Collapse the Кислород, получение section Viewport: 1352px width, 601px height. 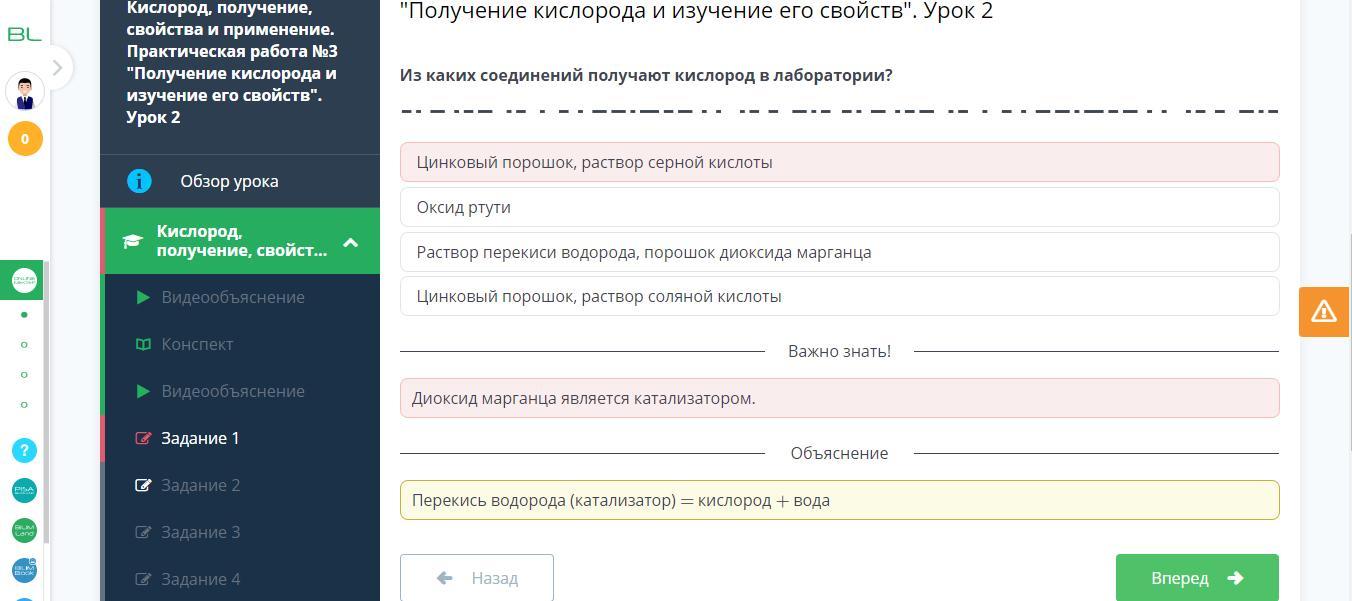(350, 242)
